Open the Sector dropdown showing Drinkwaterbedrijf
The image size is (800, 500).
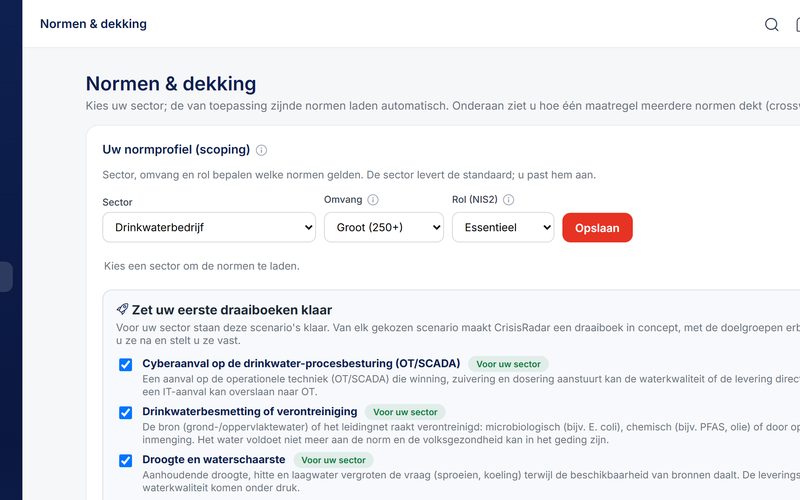click(209, 228)
